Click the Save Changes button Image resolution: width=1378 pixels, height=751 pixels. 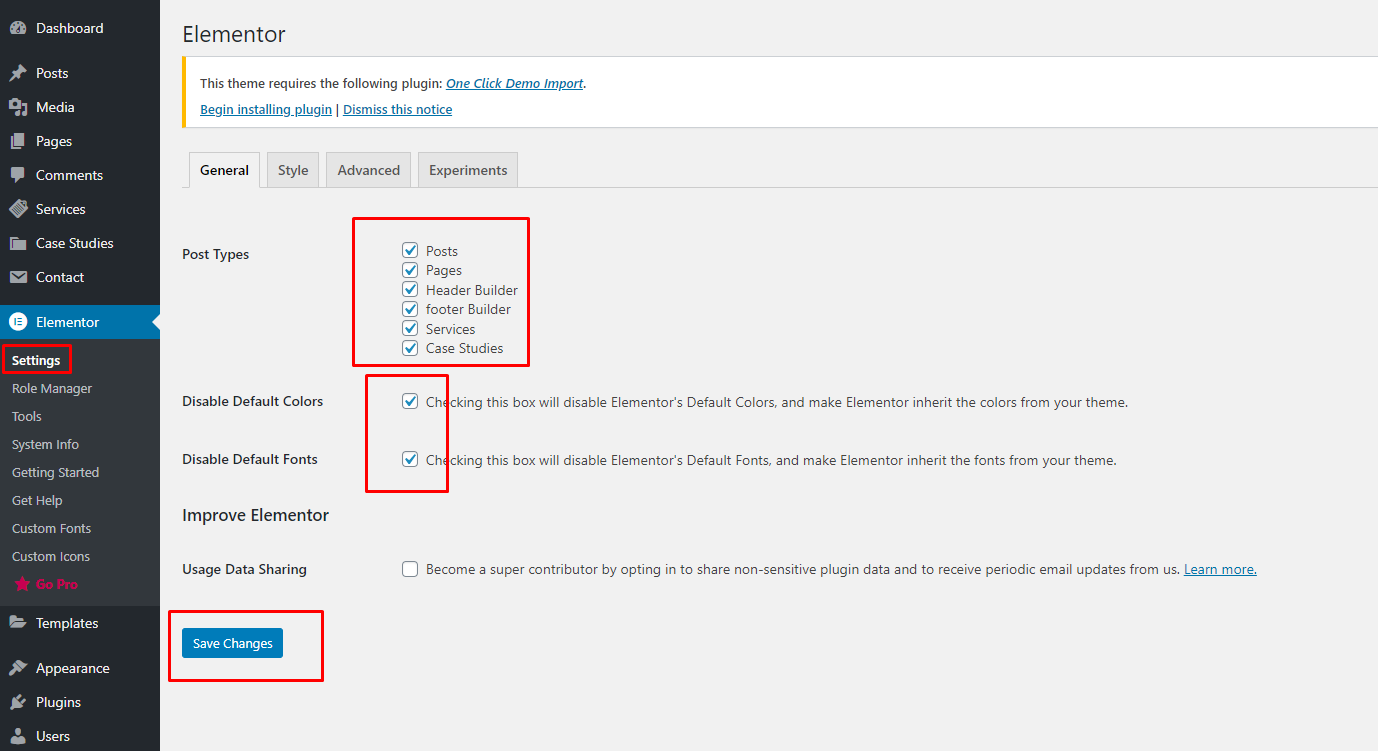click(x=232, y=643)
